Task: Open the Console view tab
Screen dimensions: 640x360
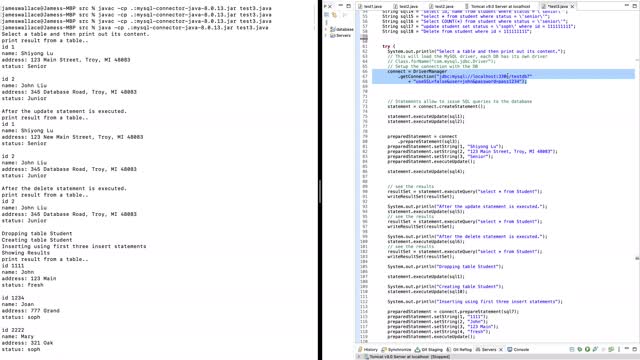Action: click(x=518, y=349)
